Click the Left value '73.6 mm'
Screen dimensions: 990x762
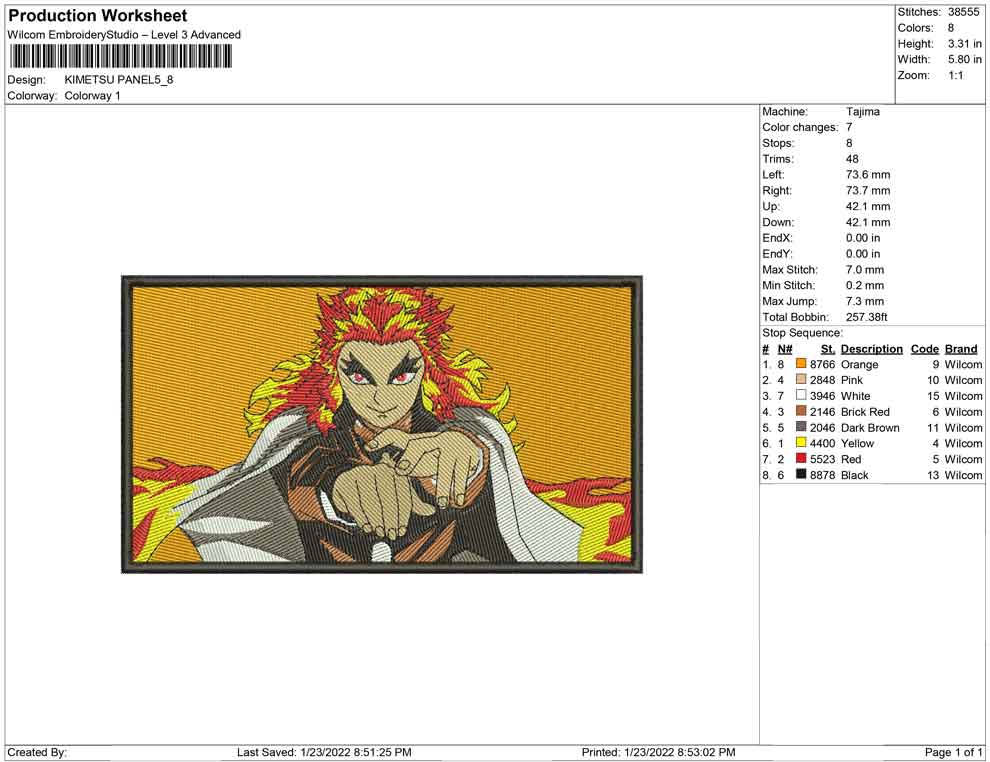(868, 175)
